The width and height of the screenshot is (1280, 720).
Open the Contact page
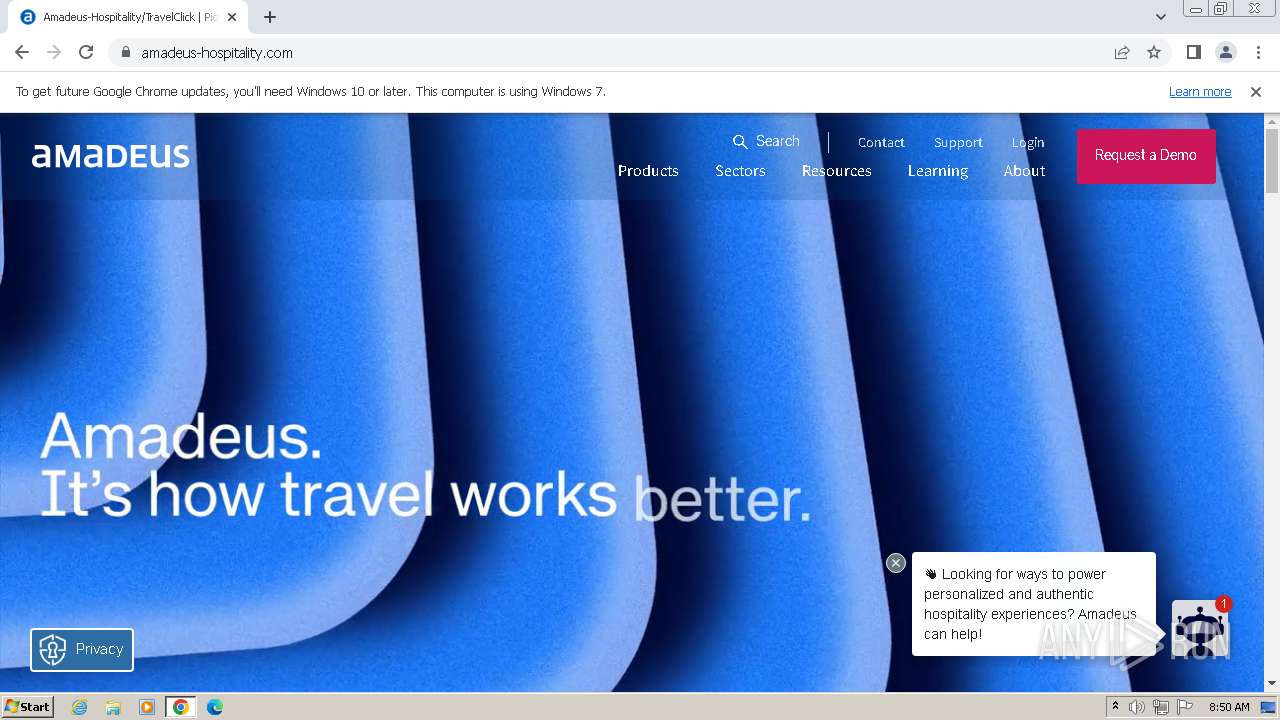point(881,142)
